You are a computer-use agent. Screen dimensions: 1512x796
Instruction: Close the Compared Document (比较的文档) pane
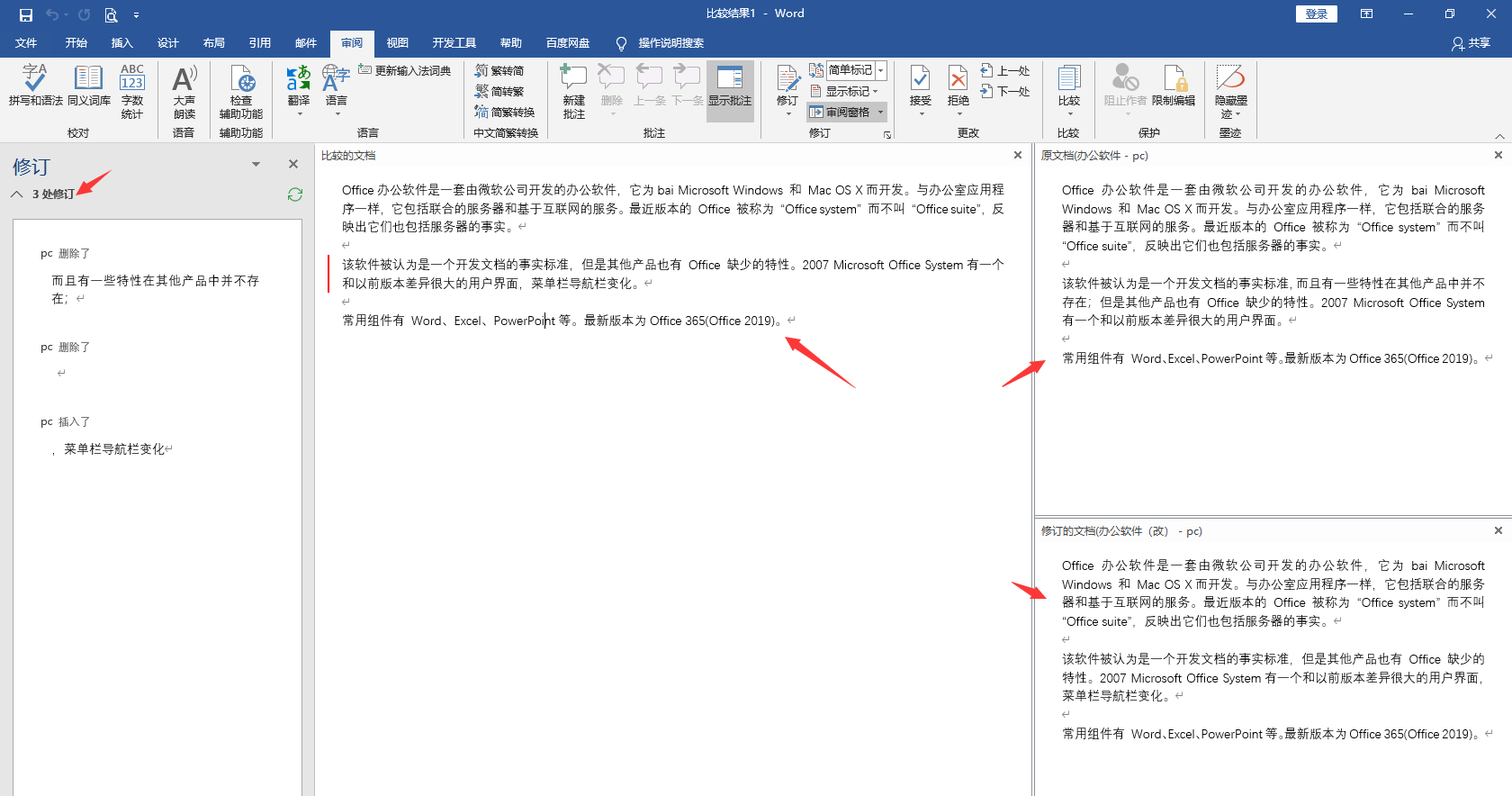1018,155
